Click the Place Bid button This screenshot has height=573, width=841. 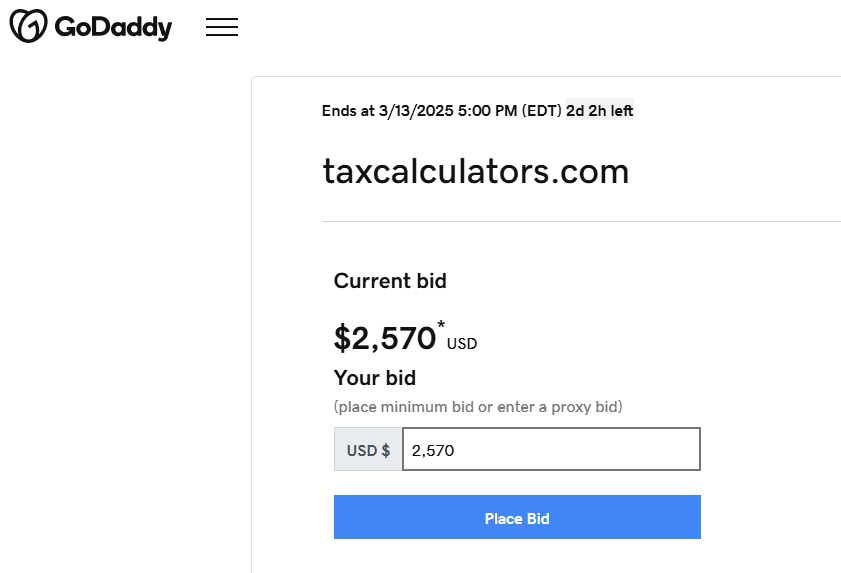click(x=517, y=517)
